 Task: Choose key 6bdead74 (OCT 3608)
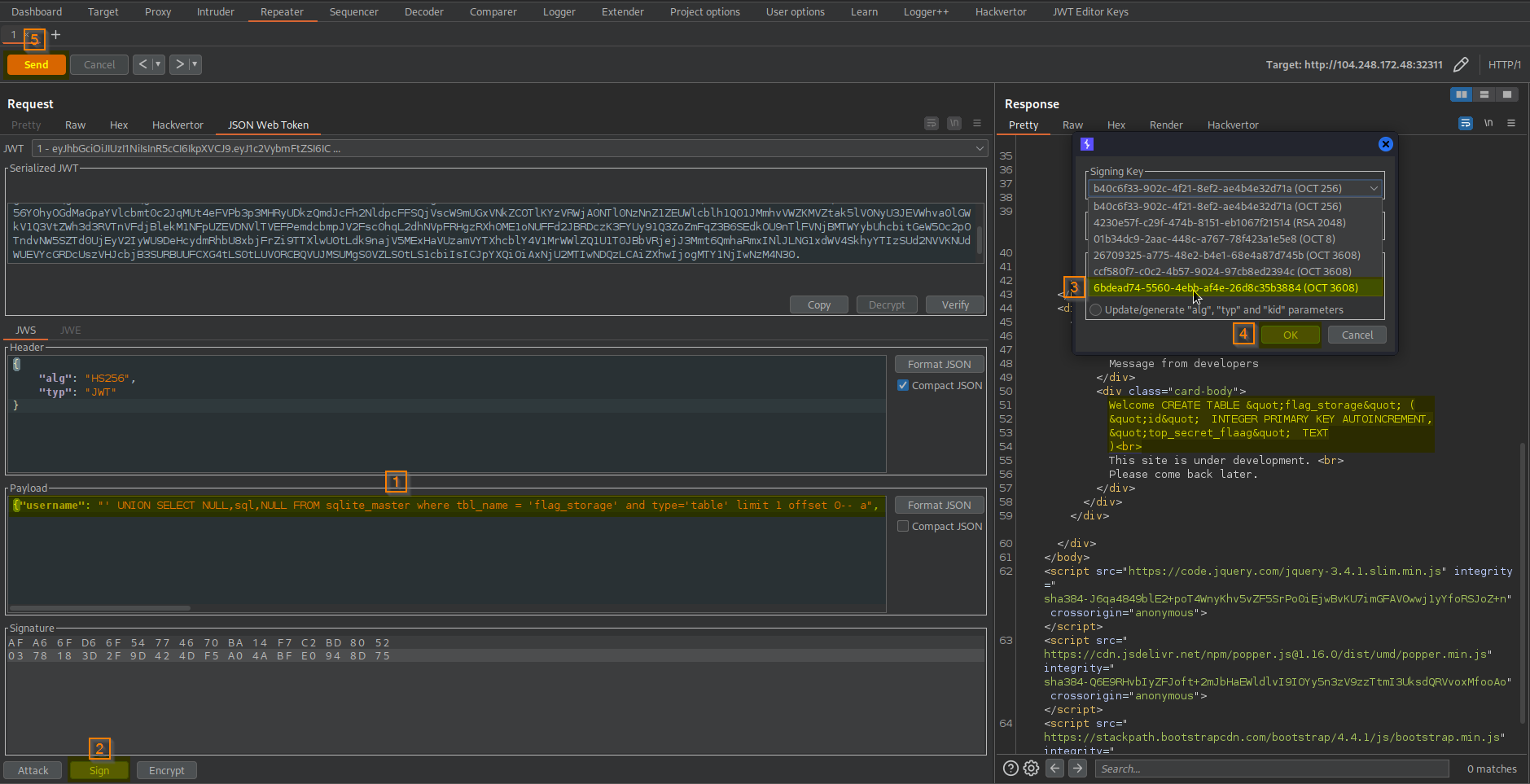(x=1234, y=287)
